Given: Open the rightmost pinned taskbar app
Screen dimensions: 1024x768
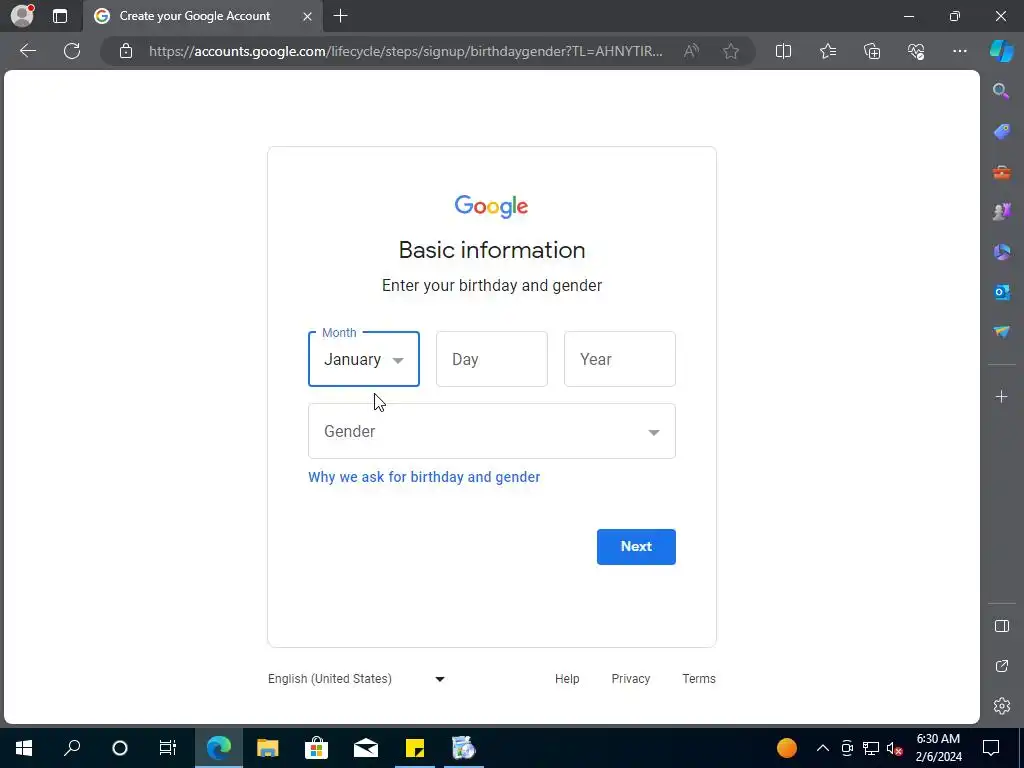Looking at the screenshot, I should coord(464,748).
